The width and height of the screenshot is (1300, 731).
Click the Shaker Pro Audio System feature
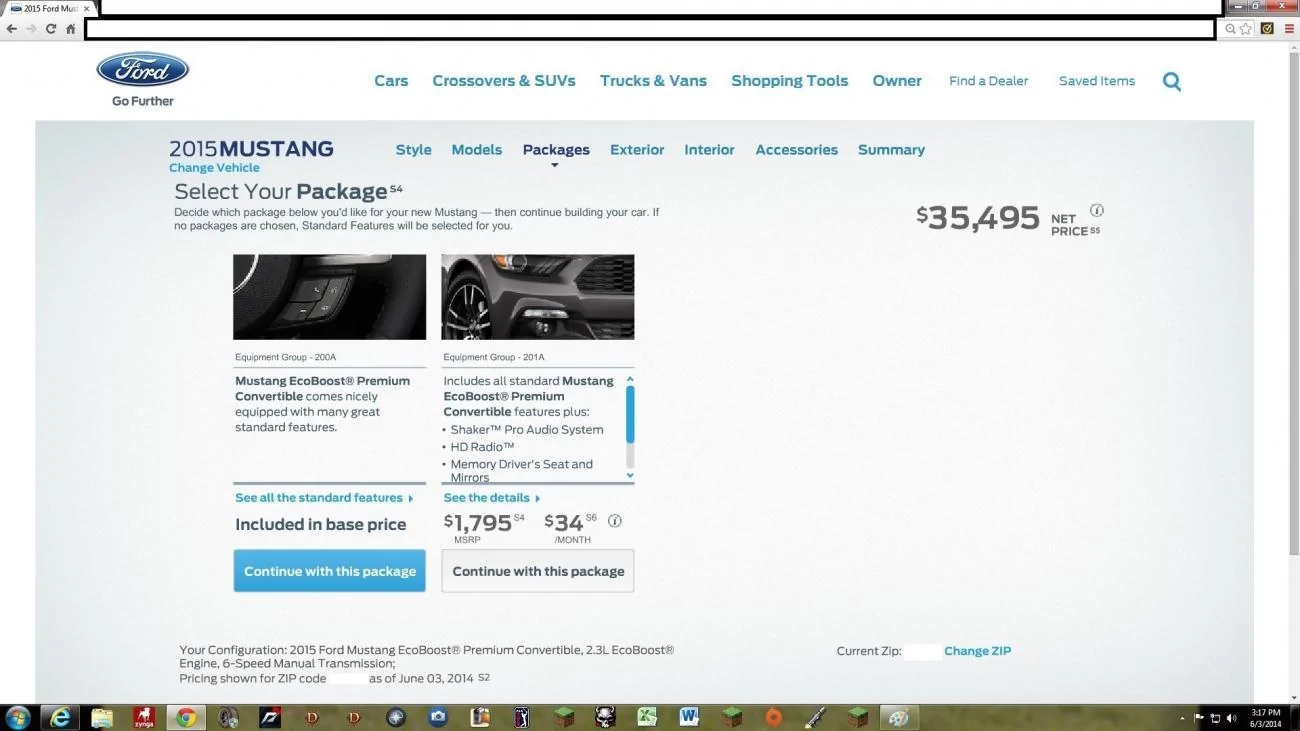527,430
